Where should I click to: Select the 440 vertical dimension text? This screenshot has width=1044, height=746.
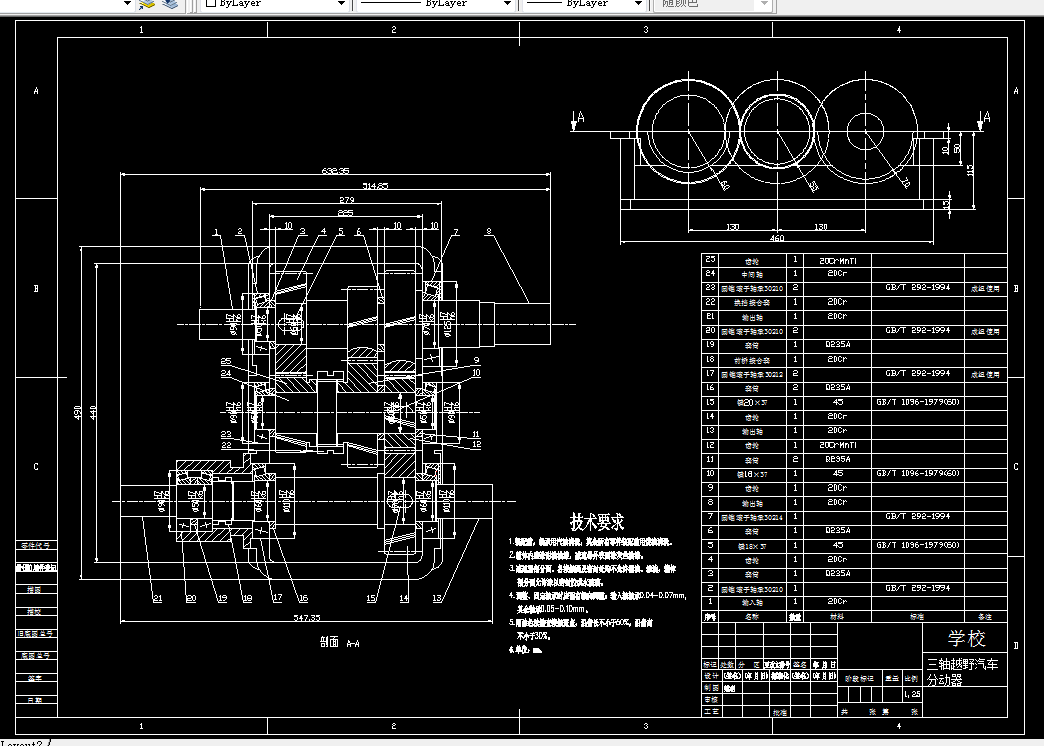(x=93, y=413)
